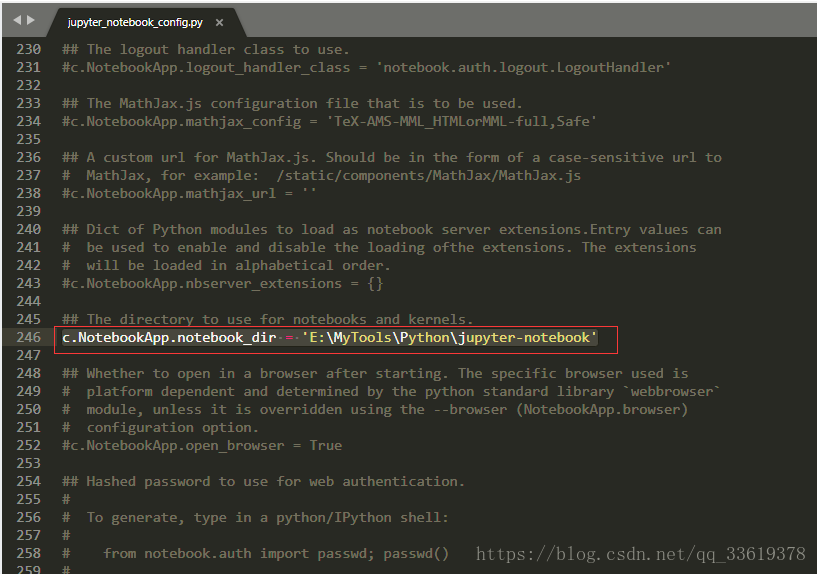This screenshot has width=817, height=574.
Task: Click line number 252 in gutter
Action: click(x=28, y=445)
